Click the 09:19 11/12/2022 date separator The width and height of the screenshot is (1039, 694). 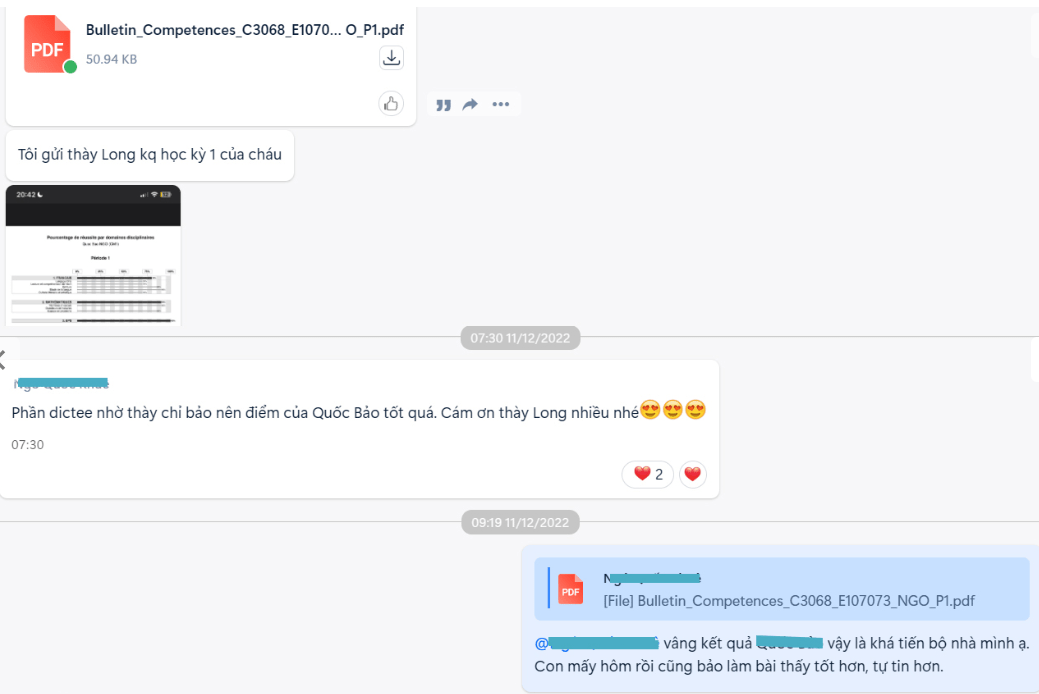pos(520,522)
